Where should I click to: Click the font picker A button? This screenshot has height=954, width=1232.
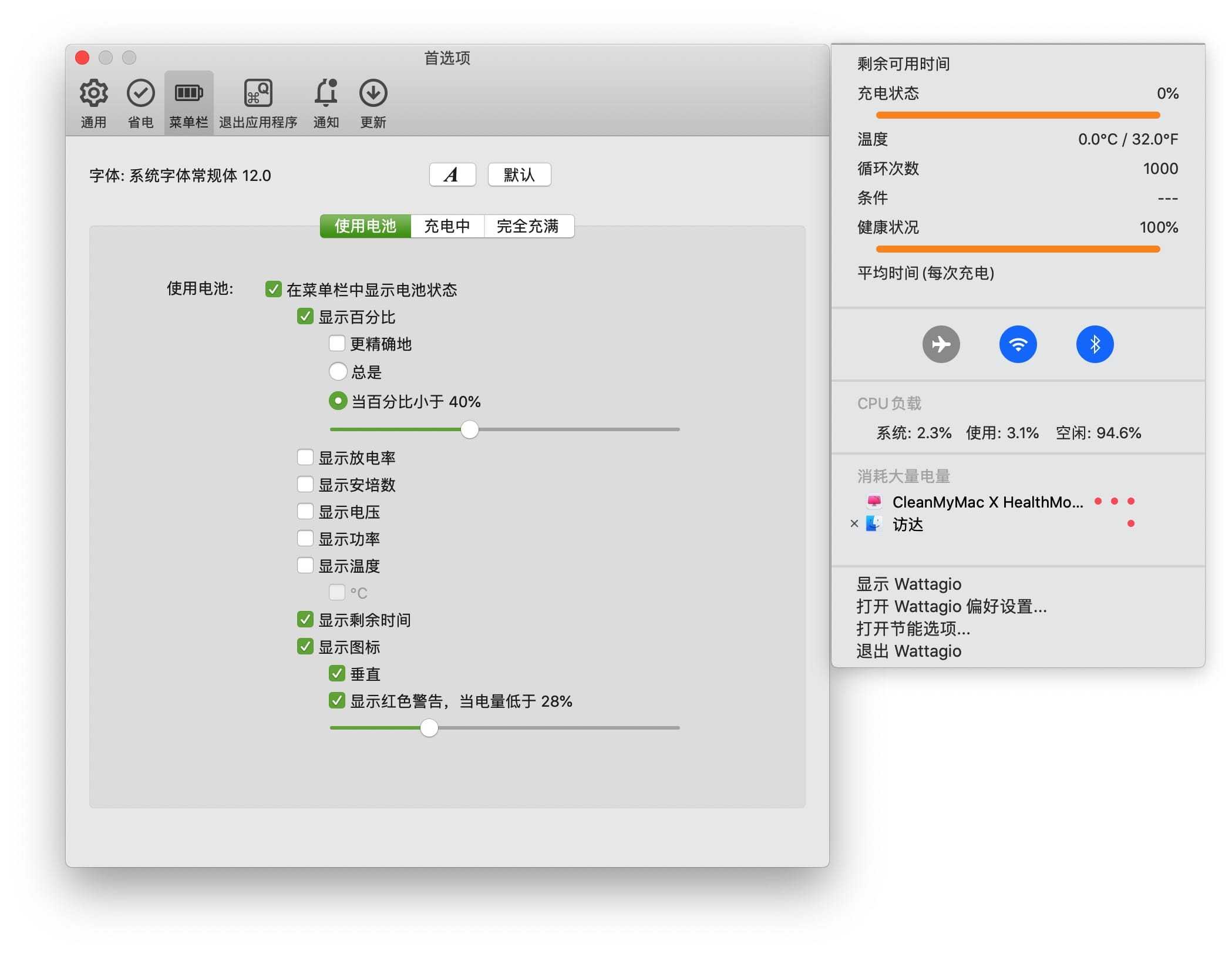[452, 175]
